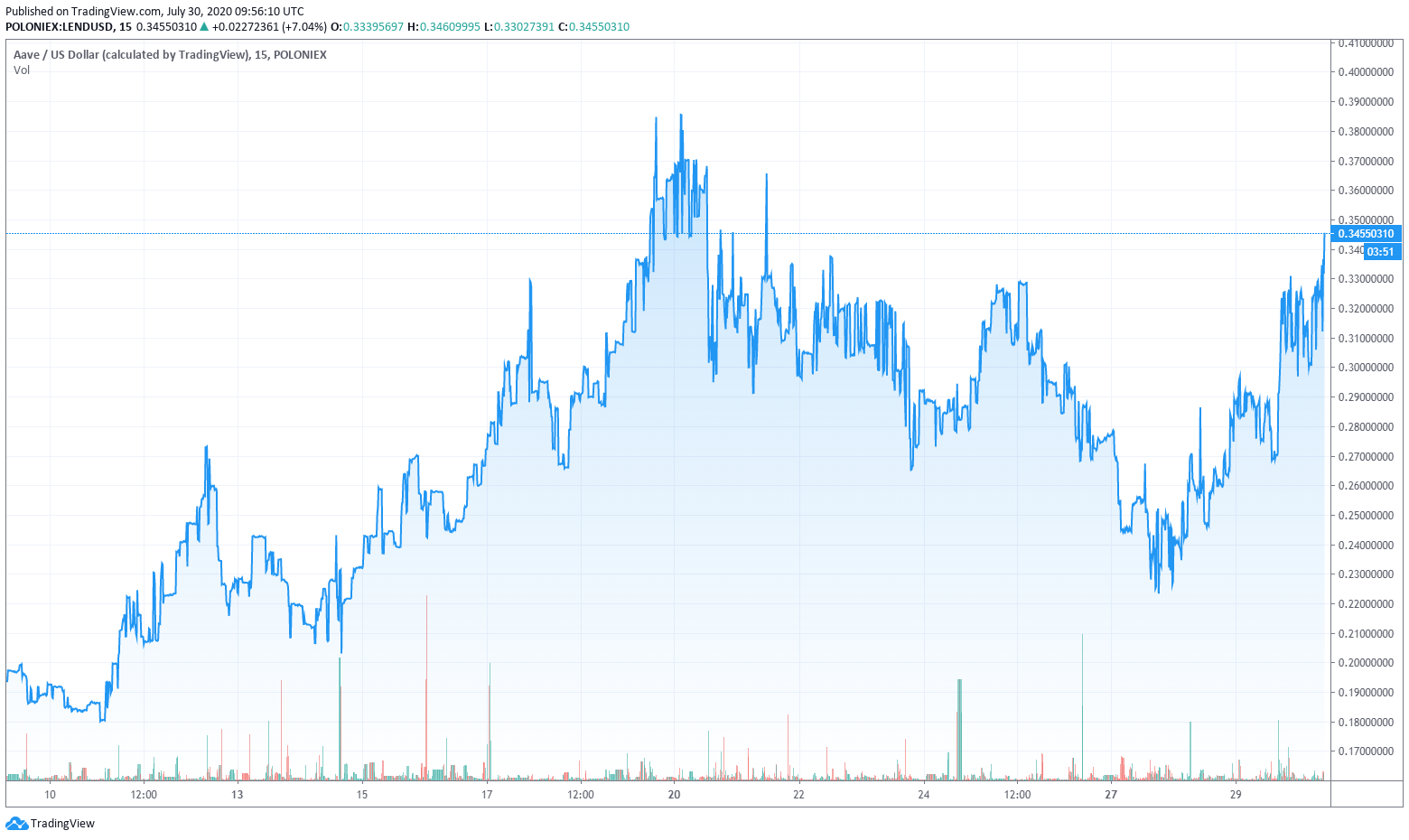The height and width of the screenshot is (840, 1409).
Task: Click the change value +0.02272361 (+7.04%)
Action: click(x=269, y=26)
